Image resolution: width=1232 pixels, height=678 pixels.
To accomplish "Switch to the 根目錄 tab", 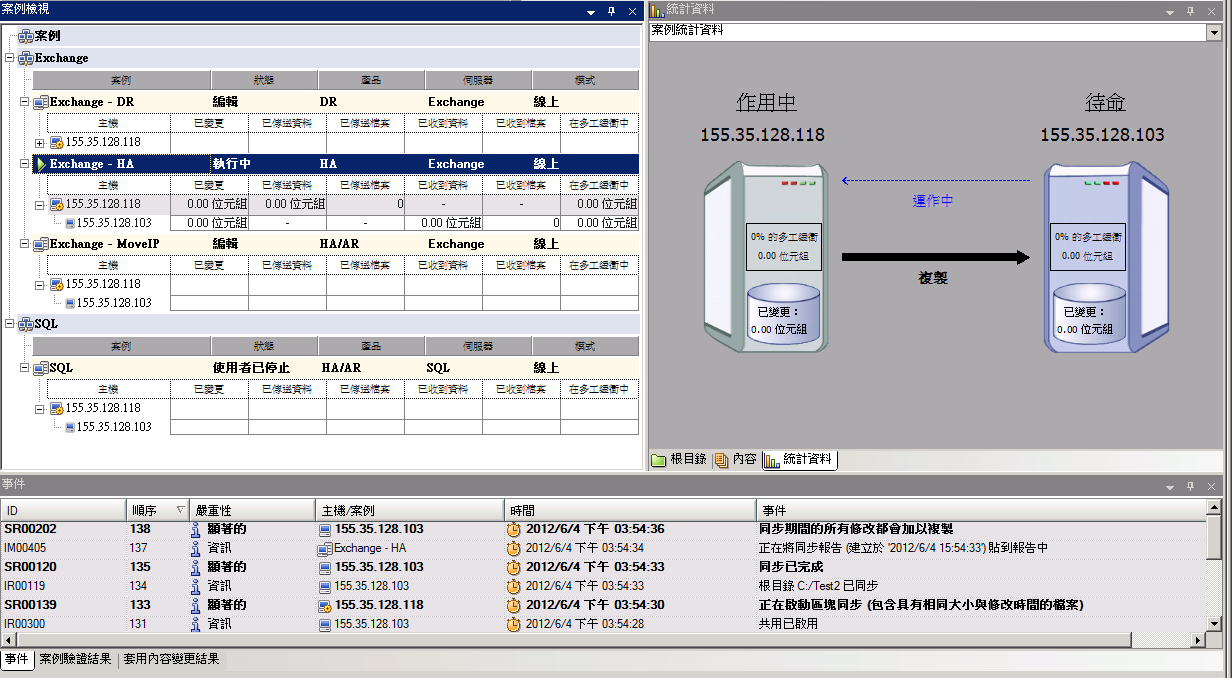I will pos(680,460).
